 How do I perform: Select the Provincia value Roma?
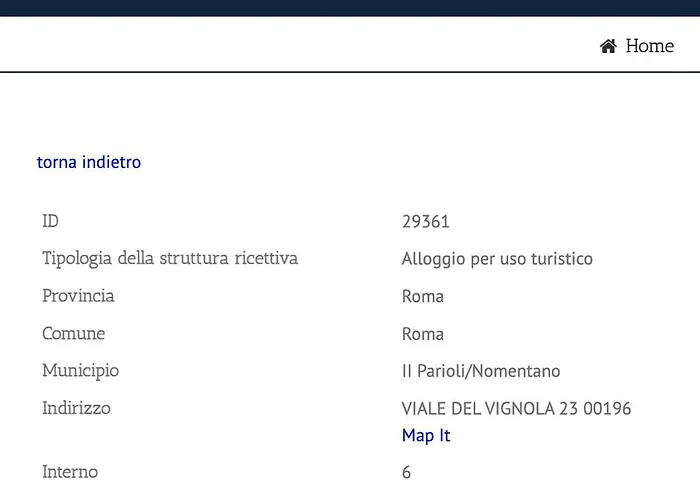click(x=423, y=296)
